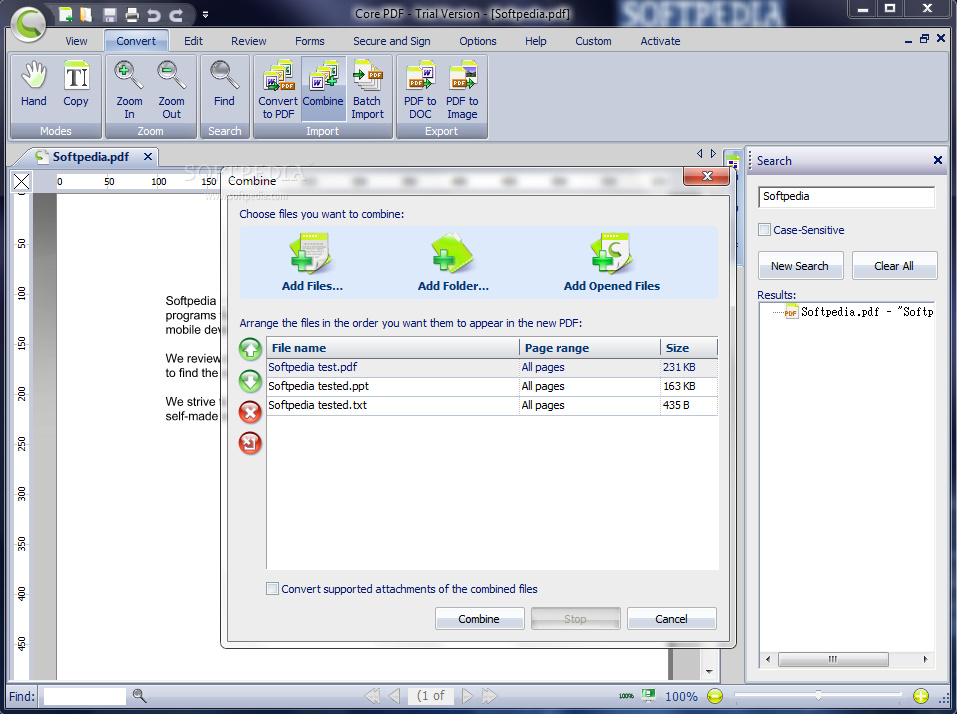Toggle Case-Sensitive search checkbox
The image size is (957, 714).
pos(764,229)
